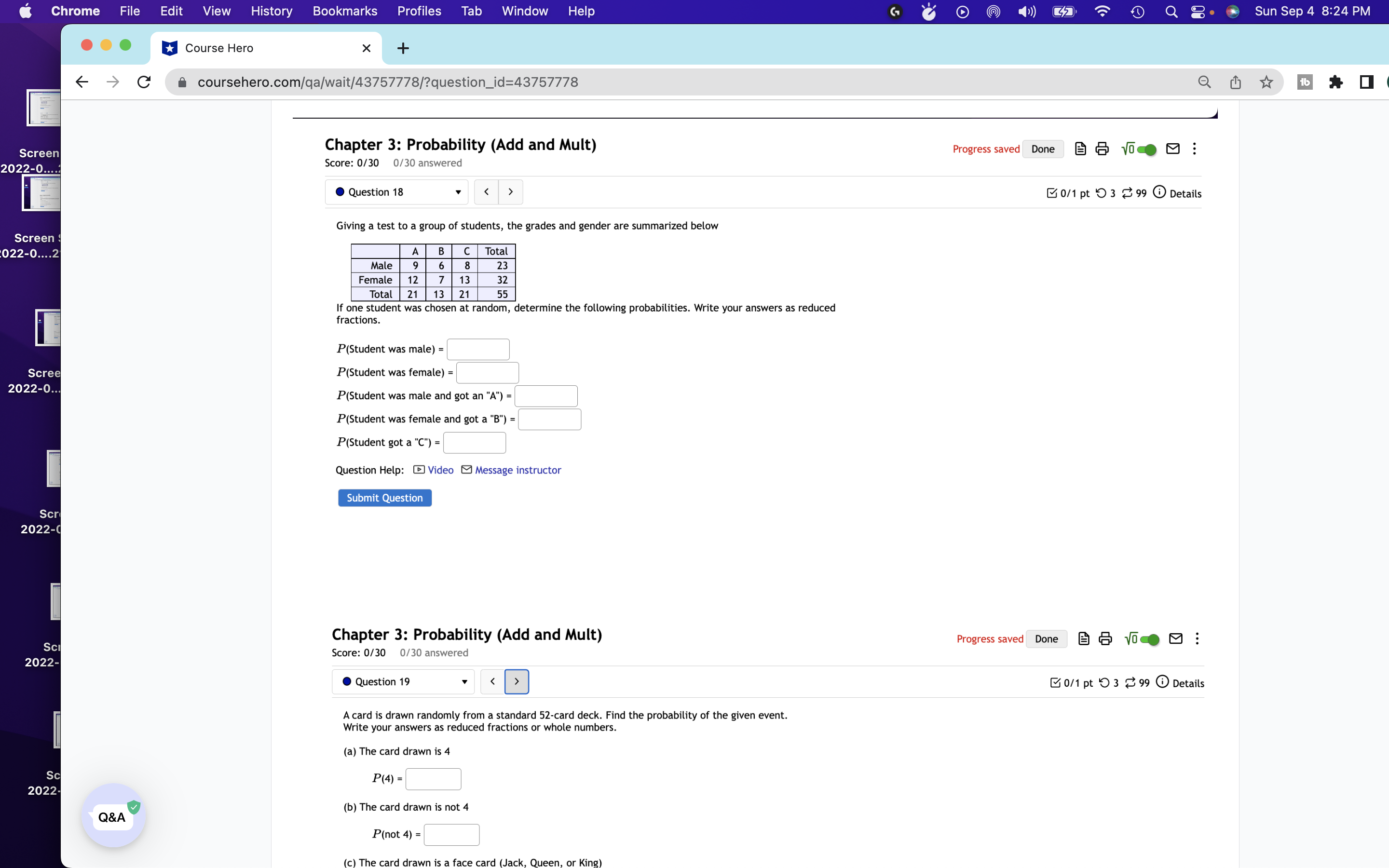
Task: Open Chrome's Bookmarks menu
Action: click(345, 11)
